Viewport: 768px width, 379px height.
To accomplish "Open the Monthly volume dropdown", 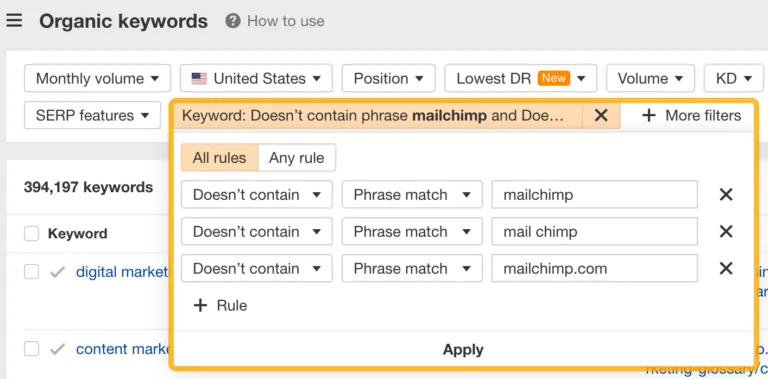I will 97,78.
